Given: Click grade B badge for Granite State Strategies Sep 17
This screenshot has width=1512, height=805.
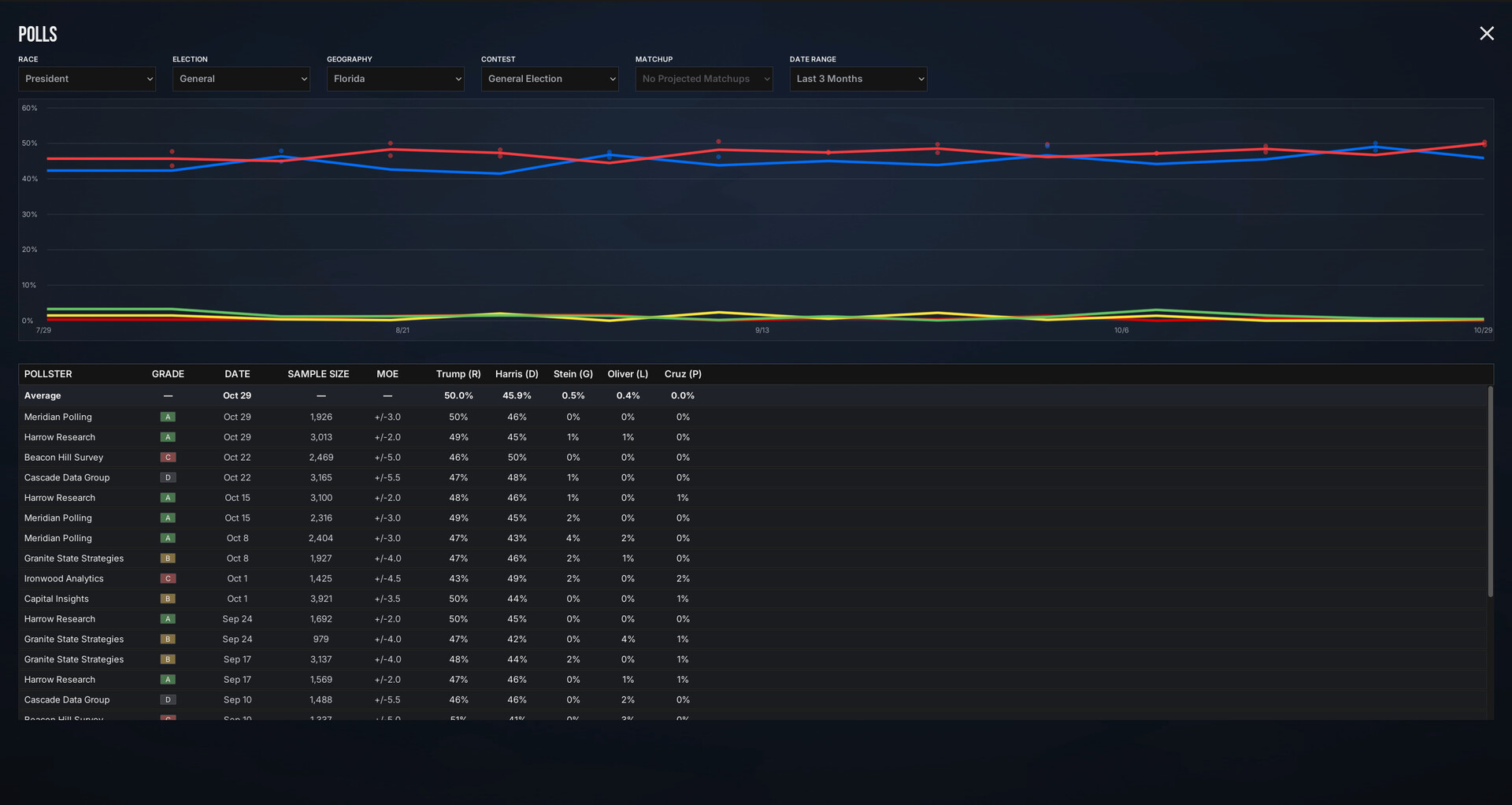Looking at the screenshot, I should pyautogui.click(x=168, y=659).
